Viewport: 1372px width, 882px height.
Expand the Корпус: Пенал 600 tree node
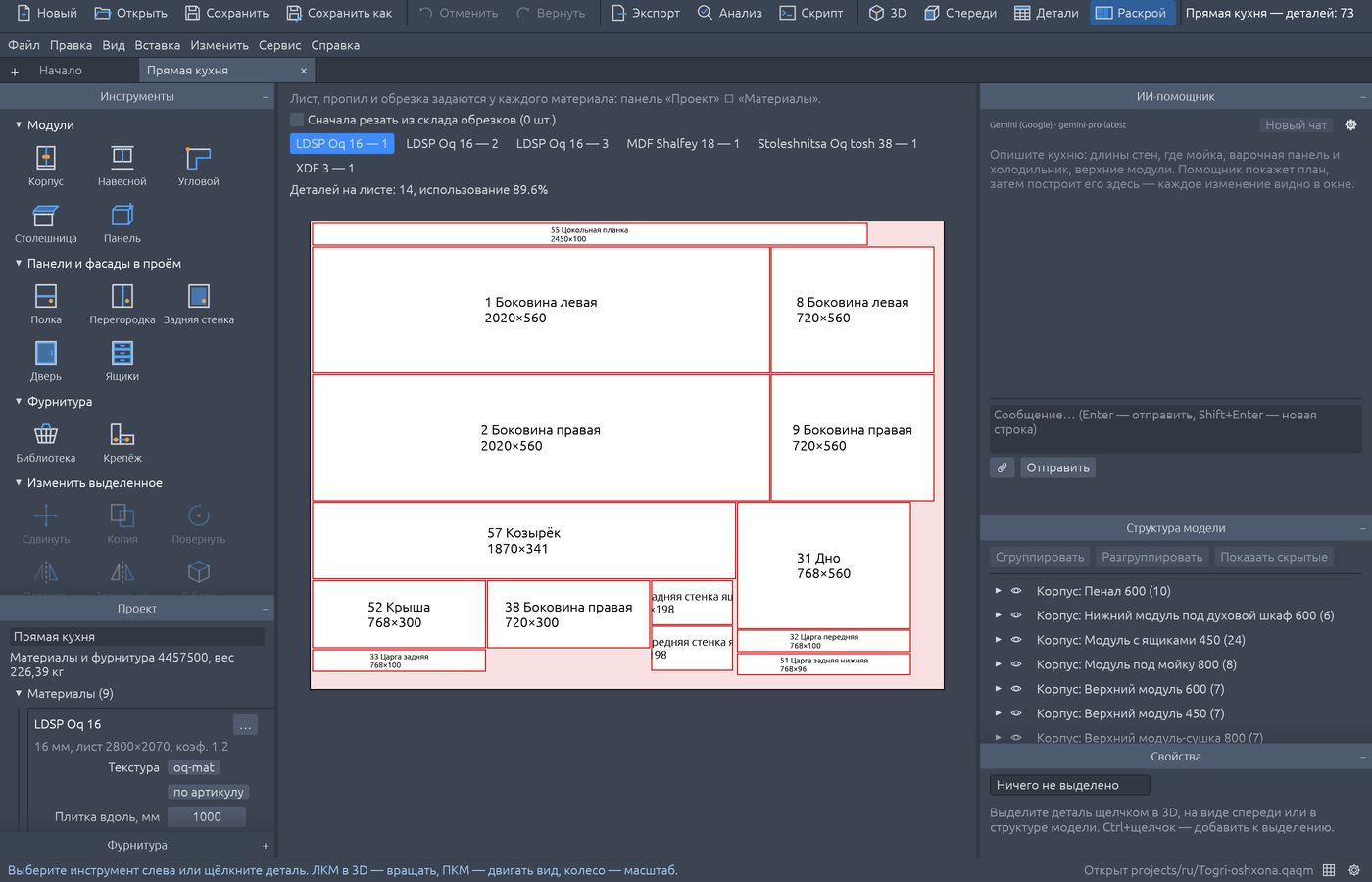(998, 591)
